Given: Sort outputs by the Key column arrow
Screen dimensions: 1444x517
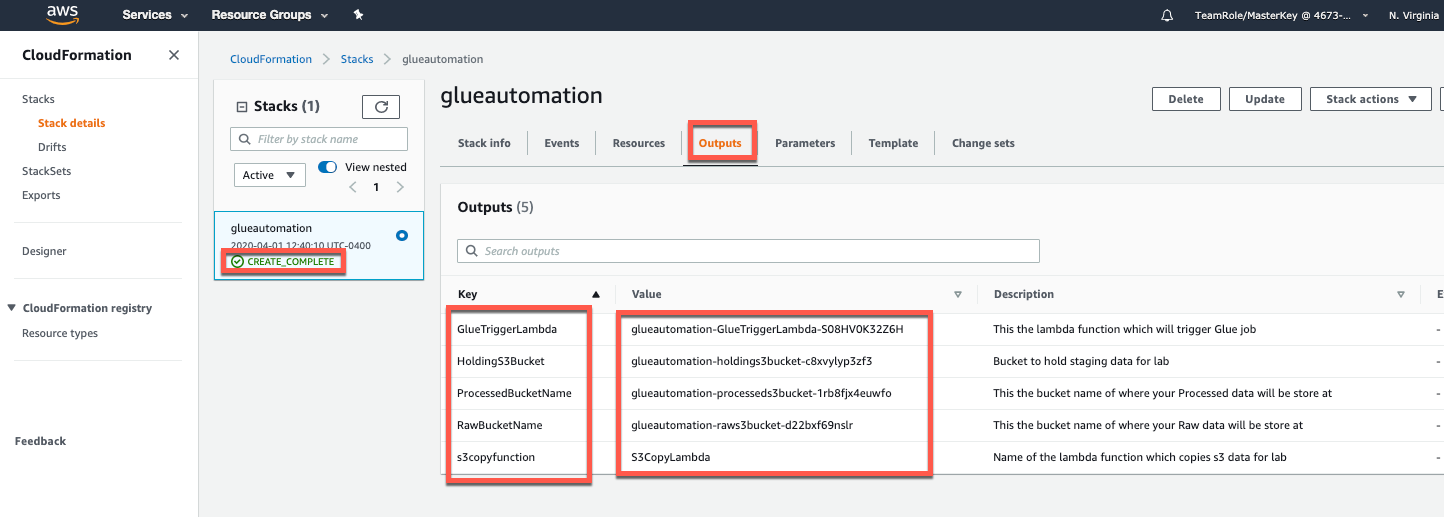Looking at the screenshot, I should [x=596, y=295].
